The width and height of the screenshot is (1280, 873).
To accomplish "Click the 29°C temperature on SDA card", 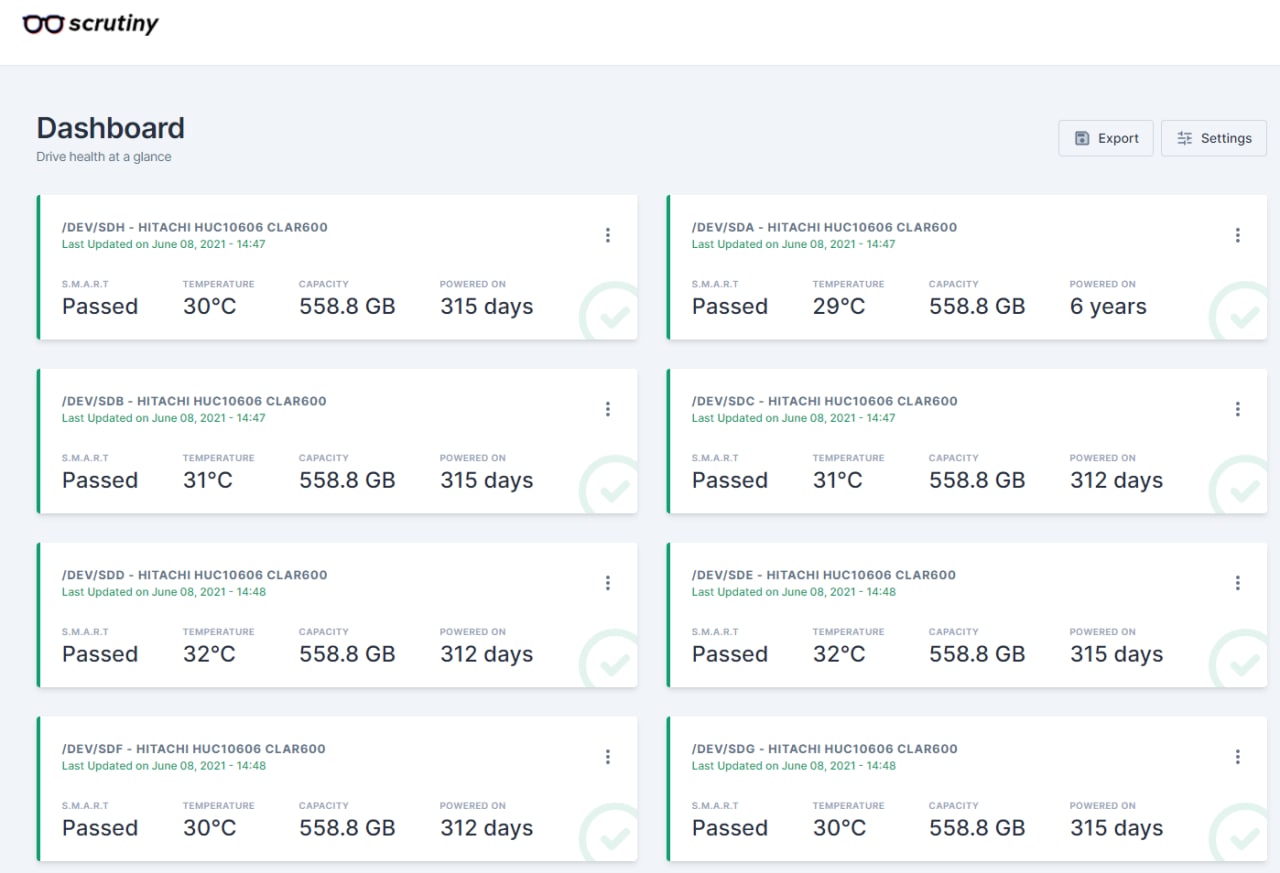I will pos(839,307).
